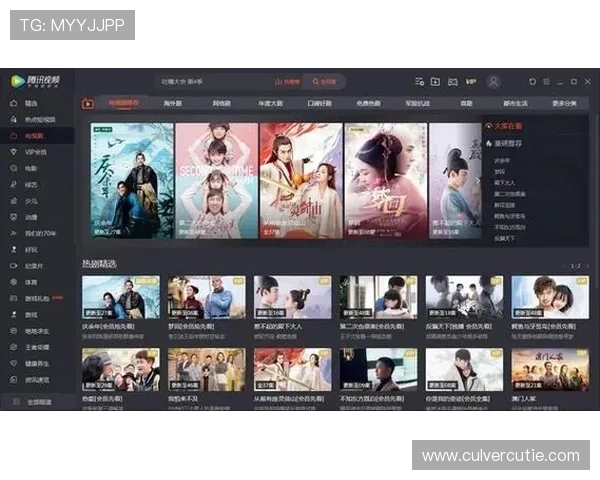600x480 pixels.
Task: Click the flame icon next to recommendations
Action: tap(489, 143)
